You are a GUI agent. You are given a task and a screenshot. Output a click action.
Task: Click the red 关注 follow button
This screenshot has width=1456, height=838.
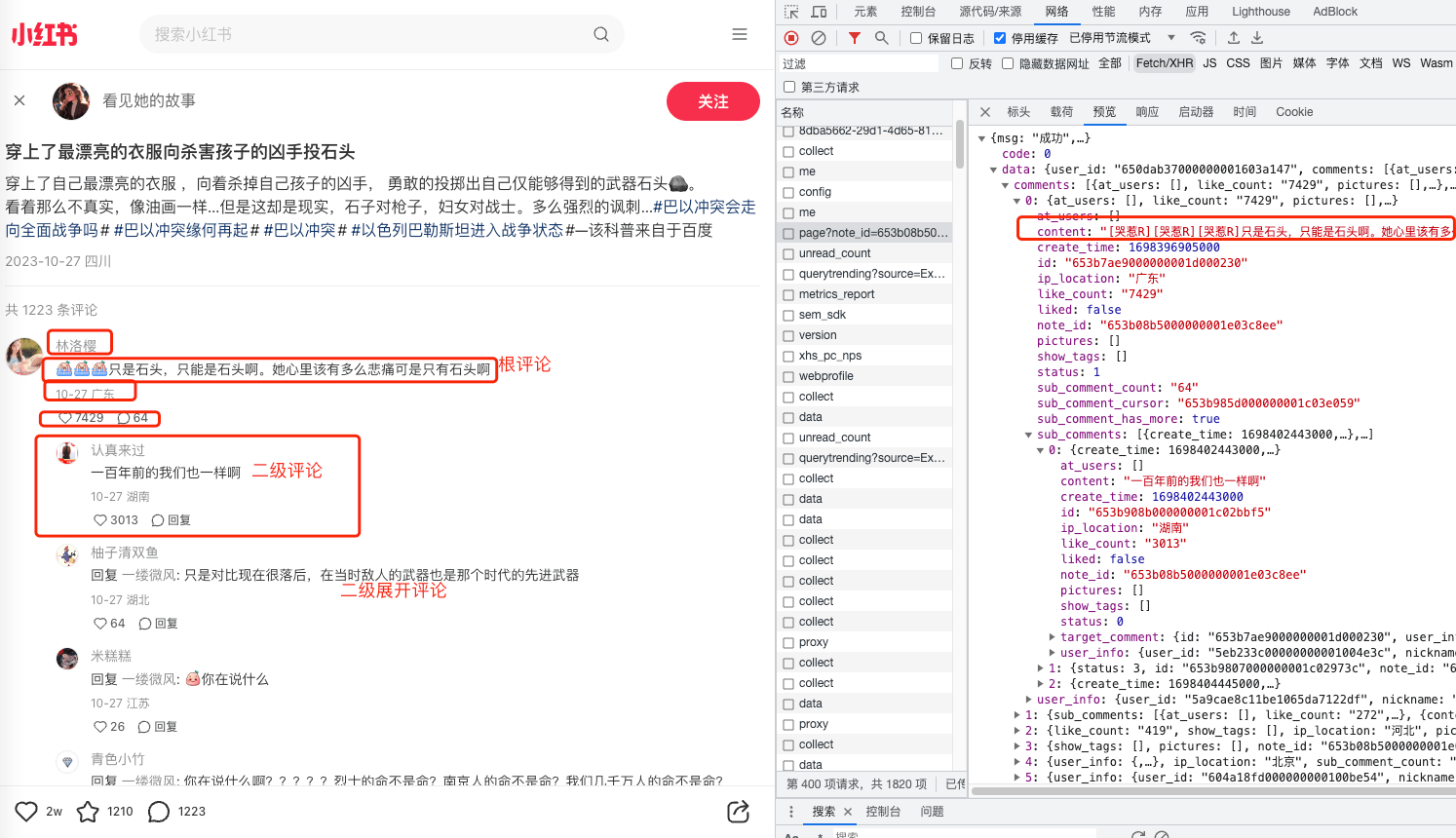(712, 101)
